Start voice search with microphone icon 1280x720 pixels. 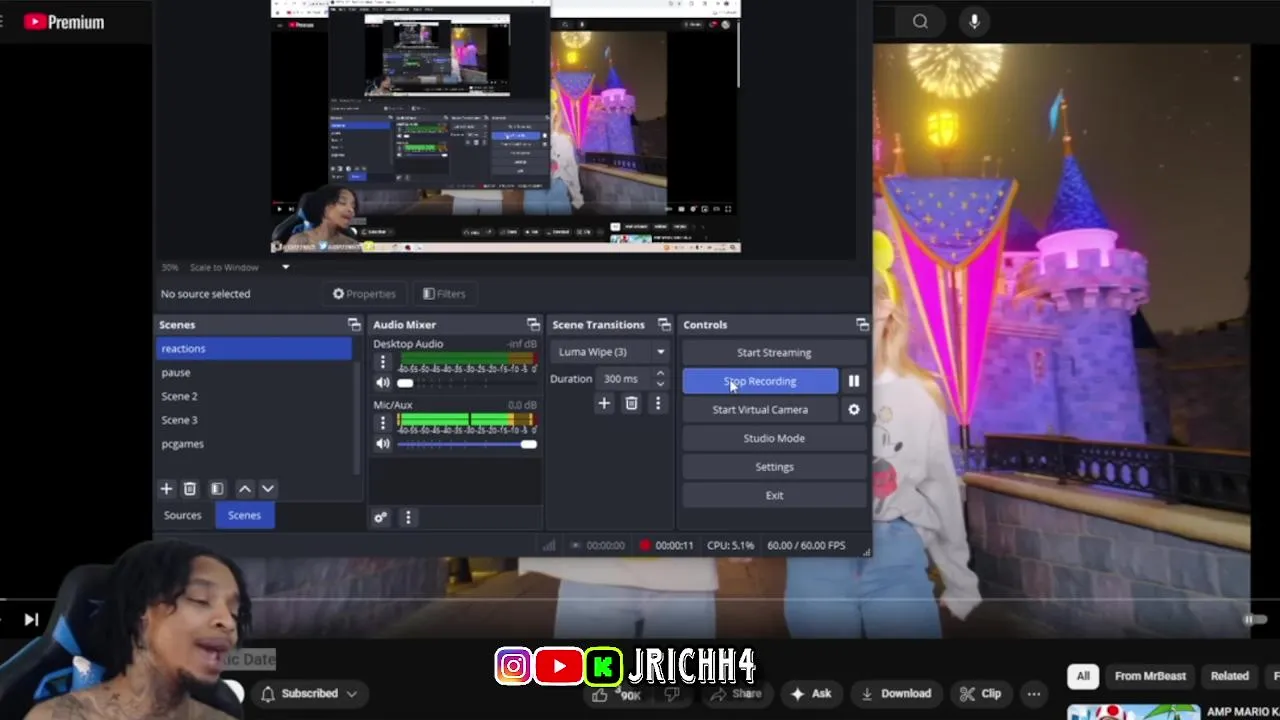[974, 21]
